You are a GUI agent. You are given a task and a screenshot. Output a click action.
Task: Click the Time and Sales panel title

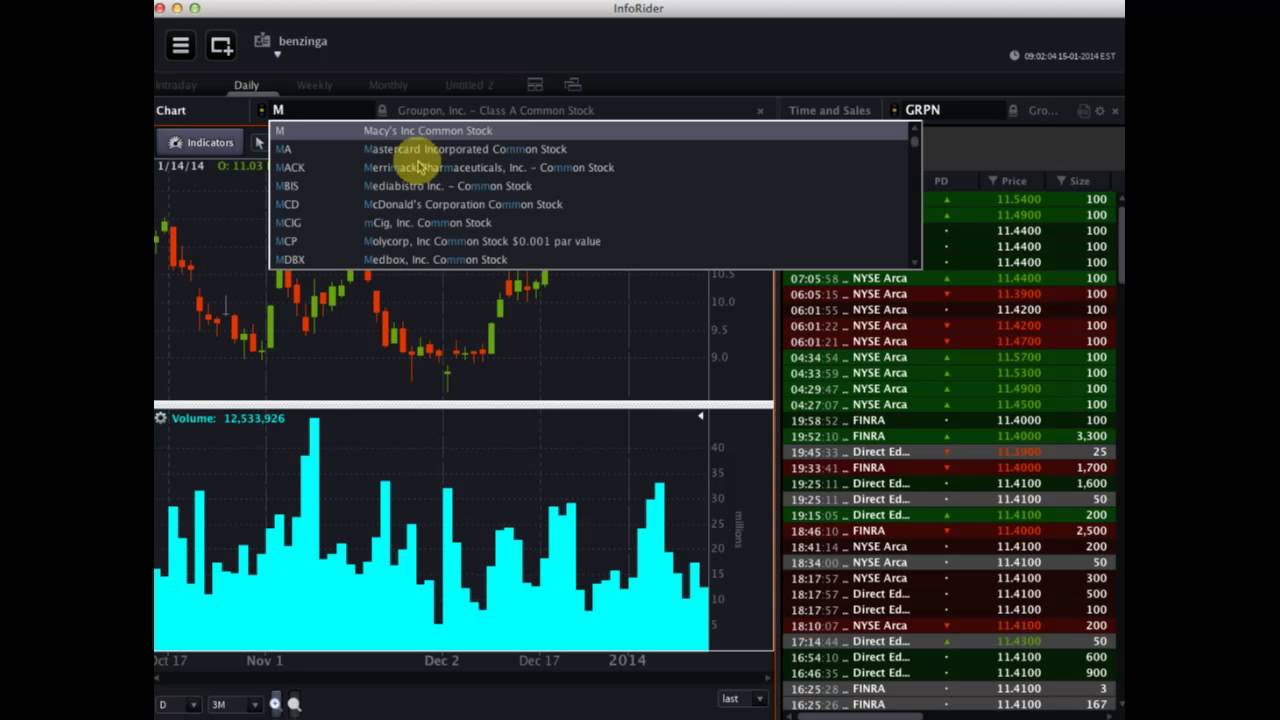(829, 110)
